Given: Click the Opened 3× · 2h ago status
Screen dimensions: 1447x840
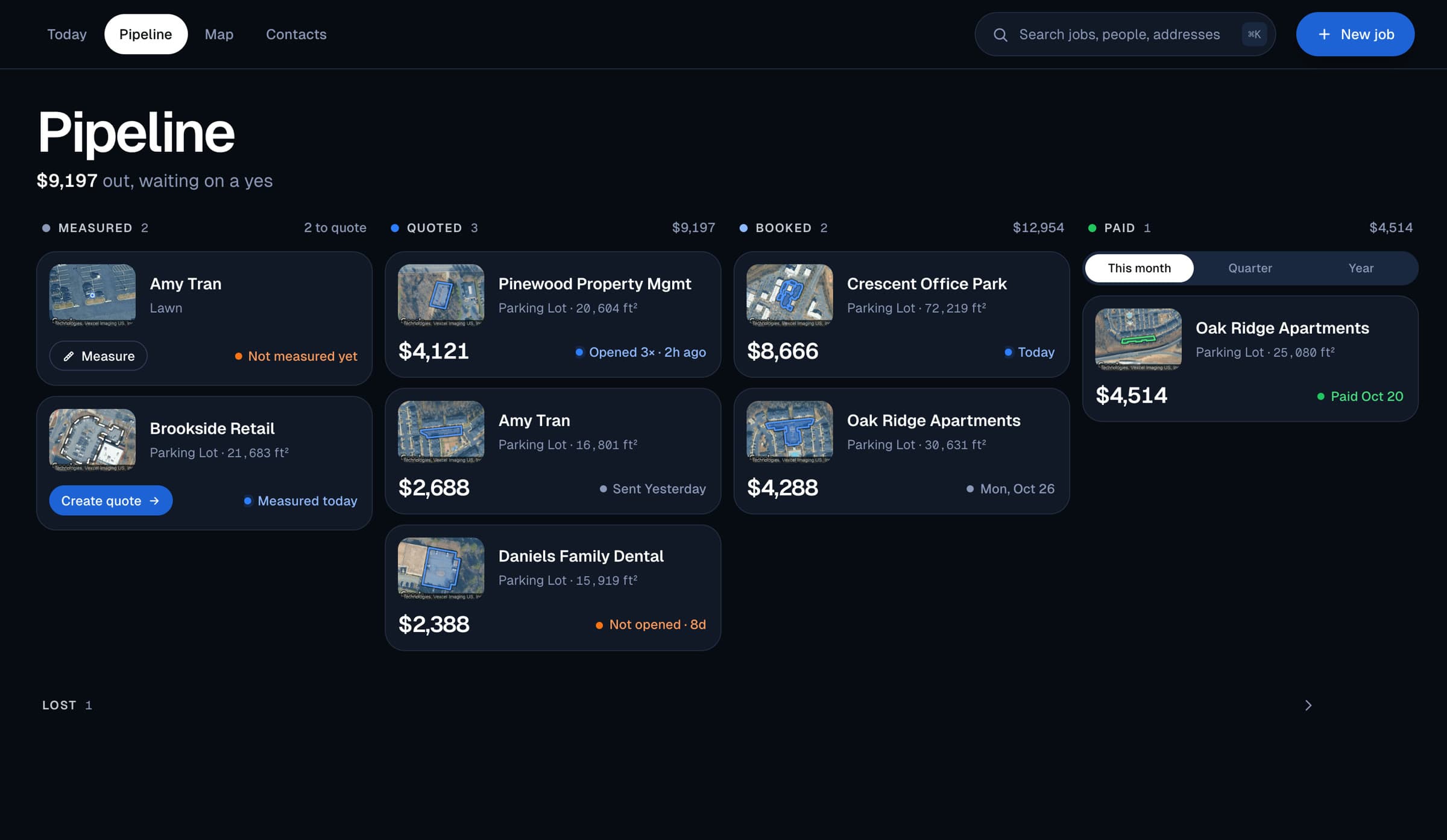Looking at the screenshot, I should pos(640,353).
